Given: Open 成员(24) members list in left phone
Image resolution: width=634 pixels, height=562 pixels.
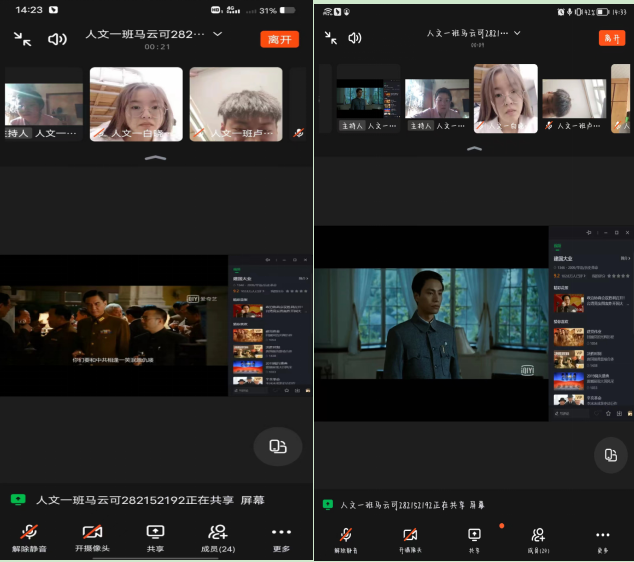Looking at the screenshot, I should click(x=218, y=539).
